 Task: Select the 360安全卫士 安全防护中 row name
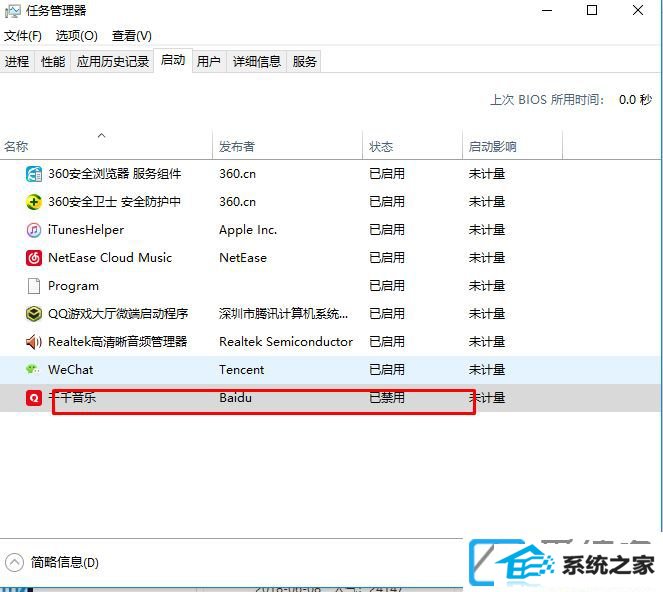point(114,202)
